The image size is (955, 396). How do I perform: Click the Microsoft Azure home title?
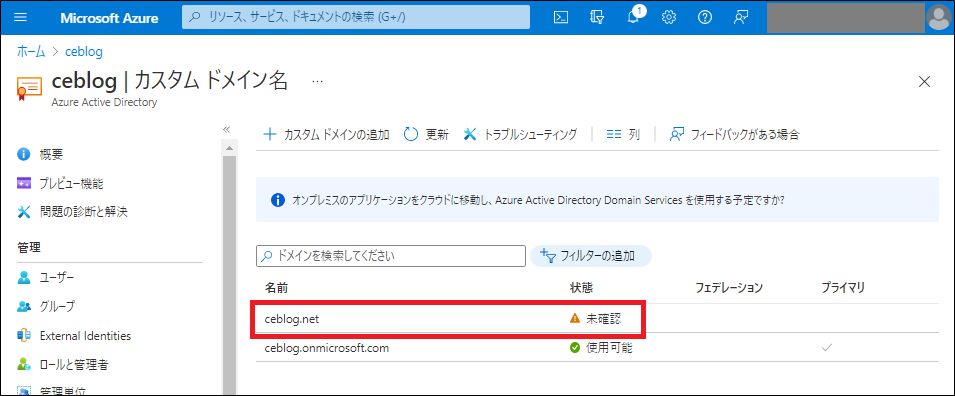[109, 18]
